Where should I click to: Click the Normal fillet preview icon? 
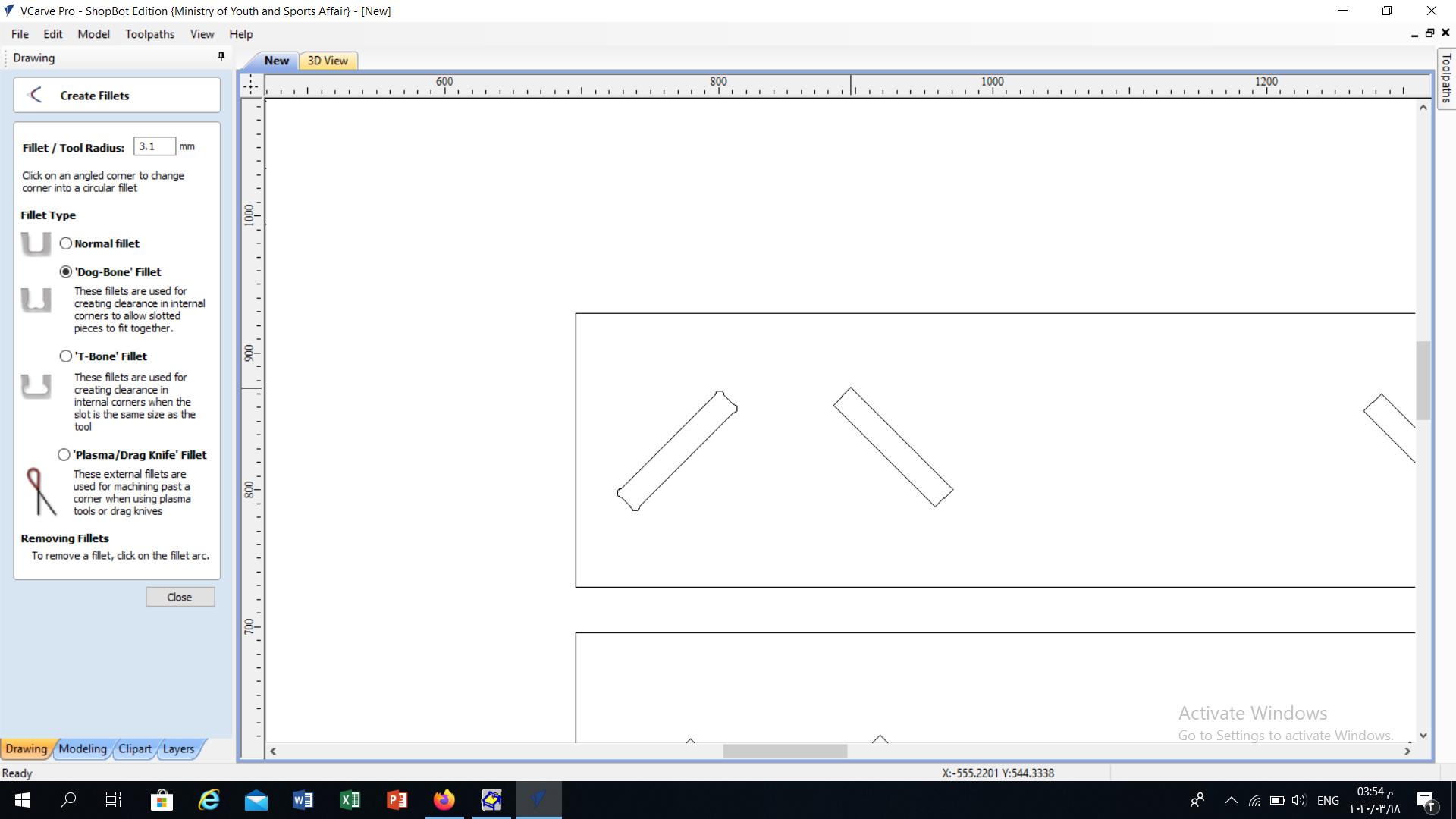point(36,244)
